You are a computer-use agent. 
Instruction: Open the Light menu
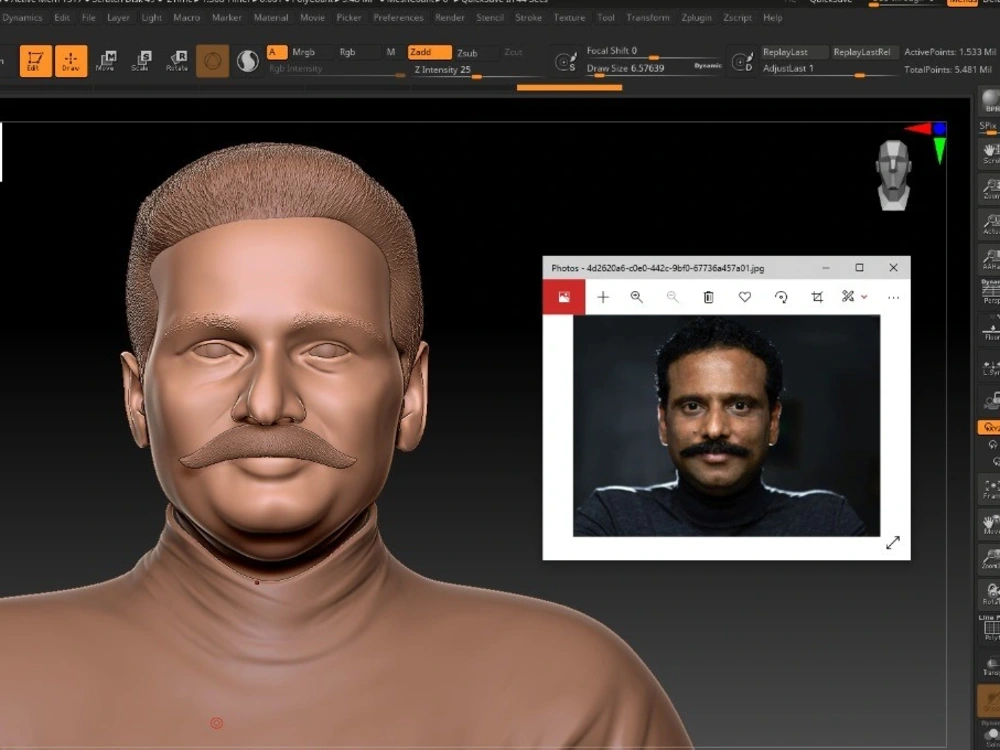tap(152, 18)
